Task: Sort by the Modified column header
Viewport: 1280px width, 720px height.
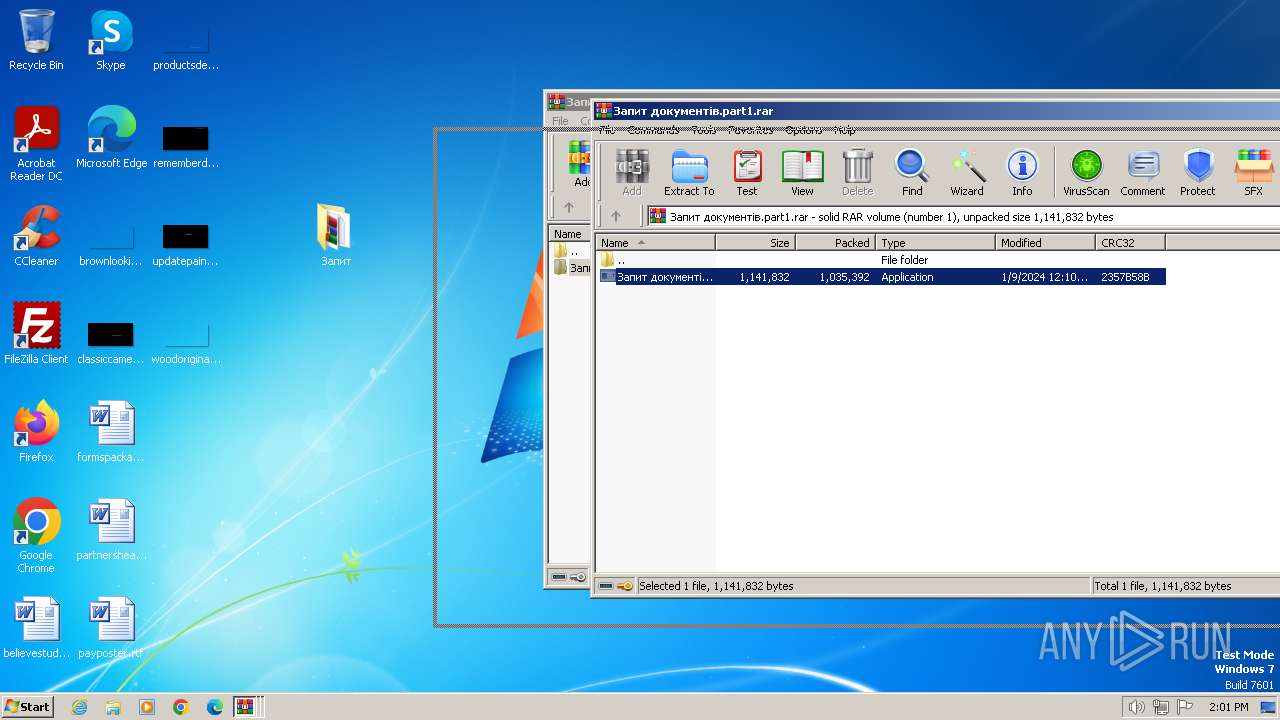Action: point(1045,242)
